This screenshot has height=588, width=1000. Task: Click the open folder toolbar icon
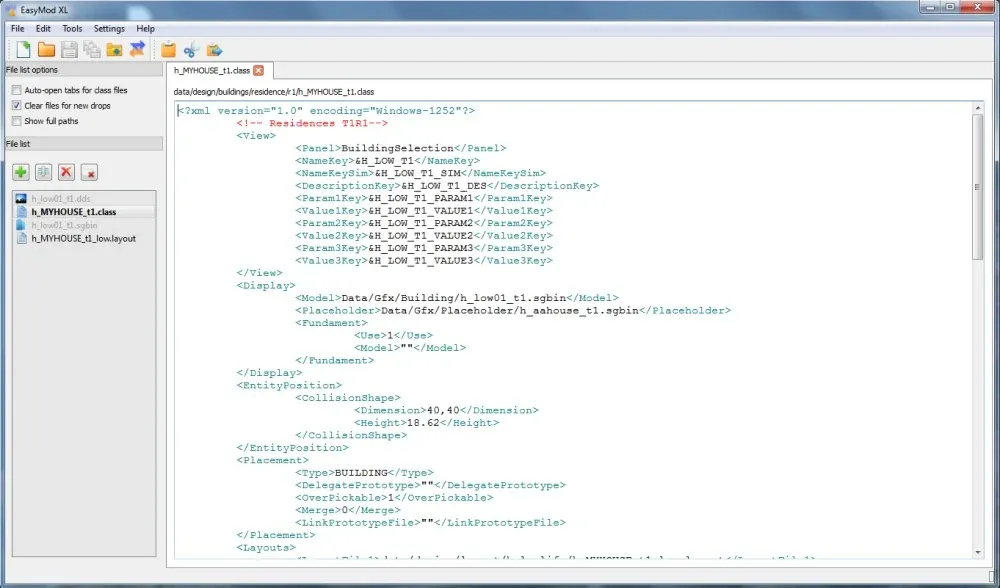pos(46,49)
